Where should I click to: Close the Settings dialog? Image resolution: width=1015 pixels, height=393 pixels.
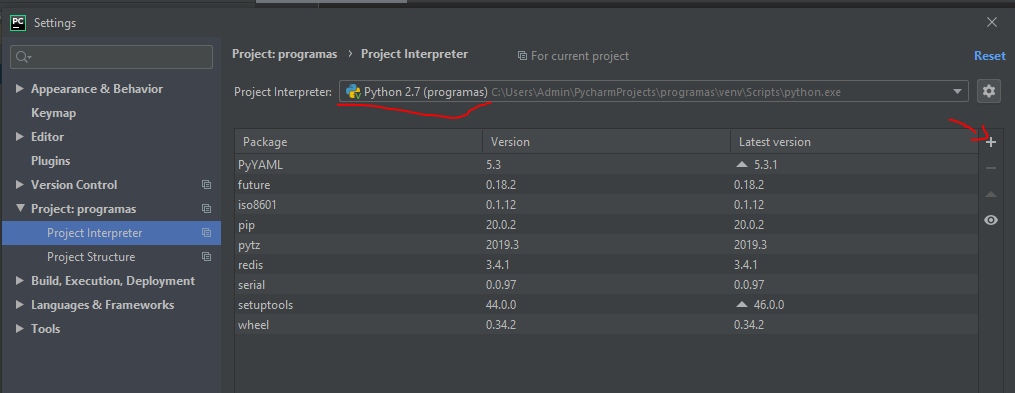point(992,23)
